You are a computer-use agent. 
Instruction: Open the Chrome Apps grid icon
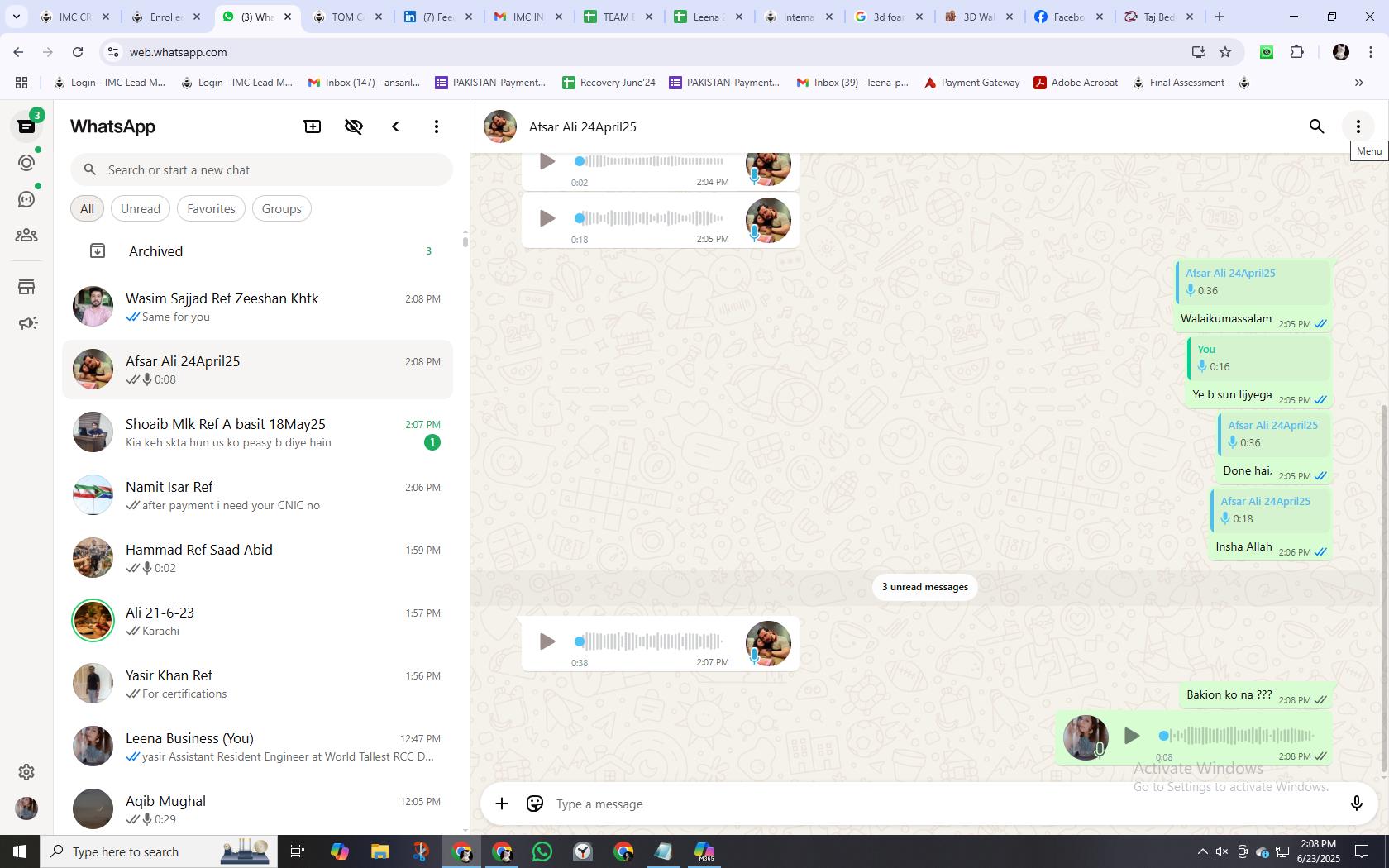tap(21, 83)
